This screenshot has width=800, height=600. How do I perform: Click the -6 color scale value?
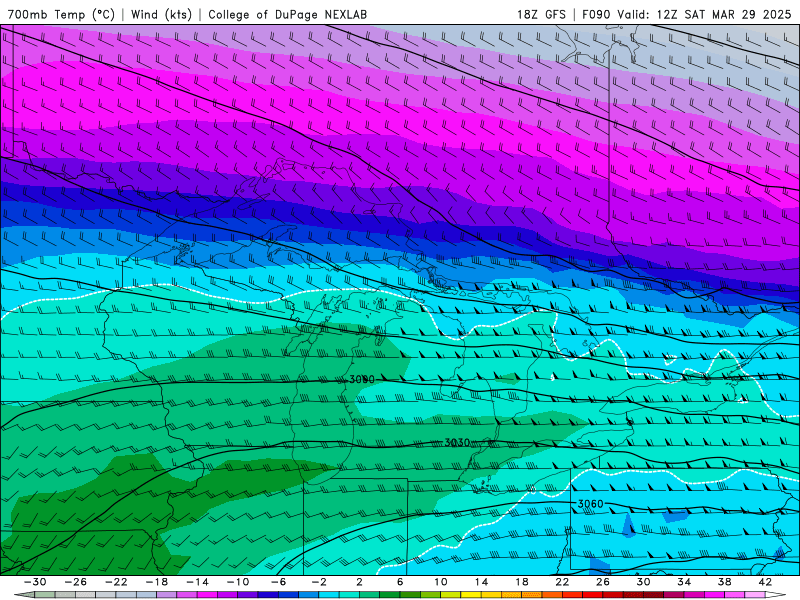click(x=279, y=582)
